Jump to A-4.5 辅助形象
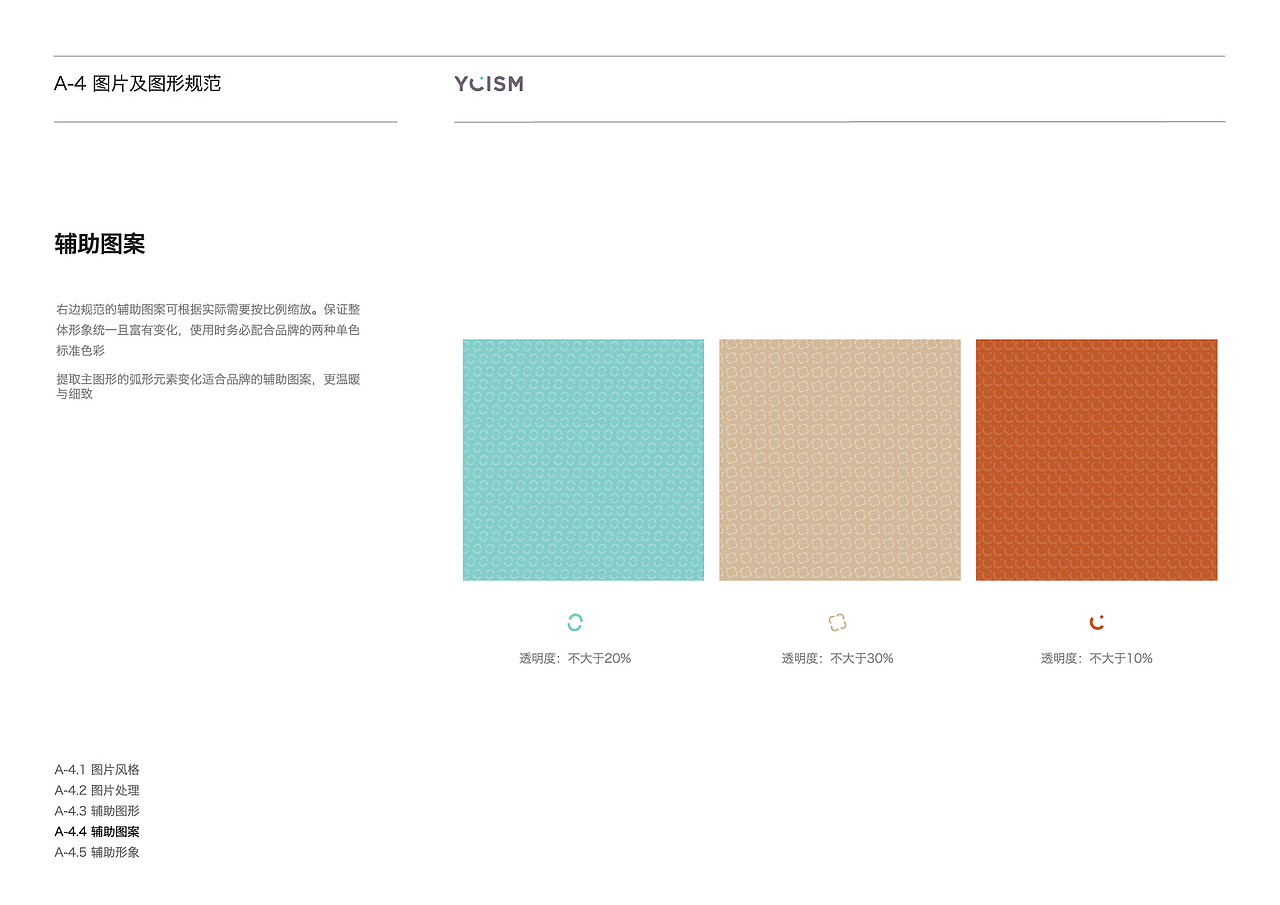The height and width of the screenshot is (905, 1280). click(x=97, y=853)
